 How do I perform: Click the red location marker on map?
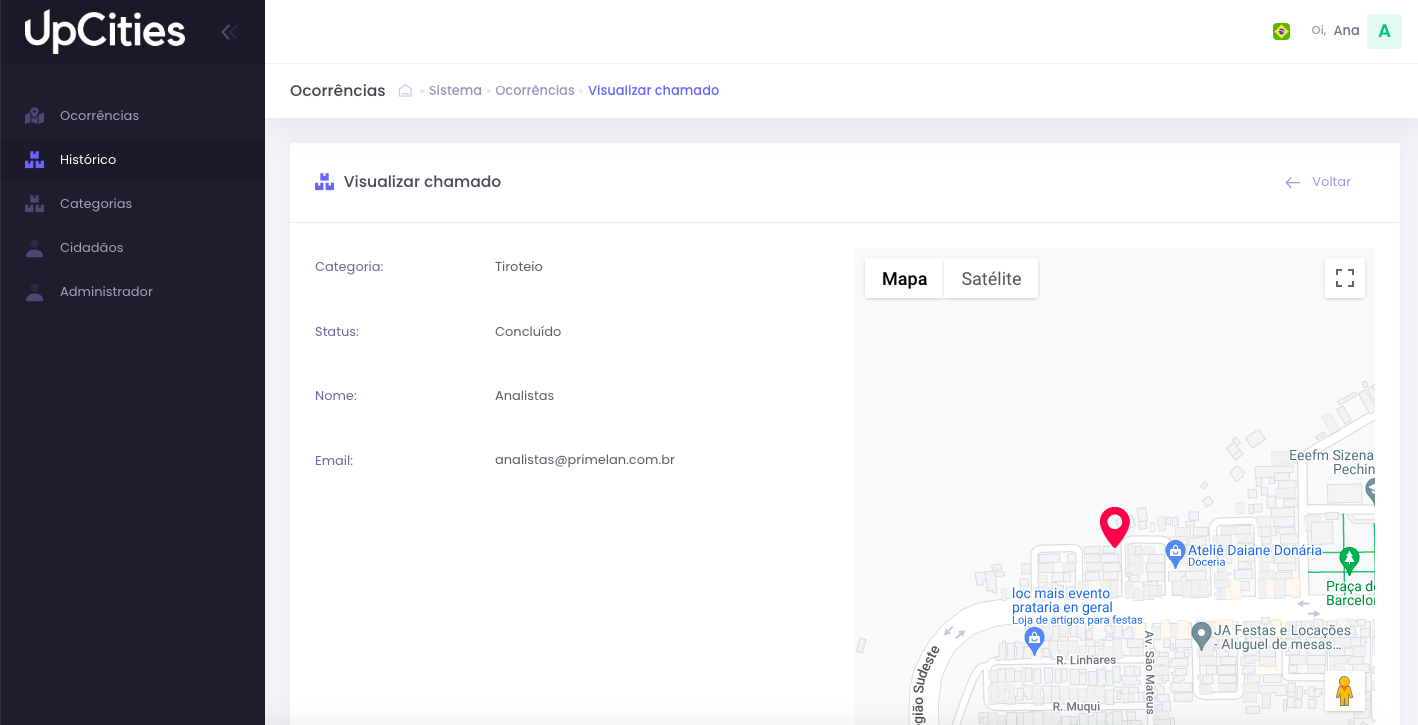(x=1114, y=526)
